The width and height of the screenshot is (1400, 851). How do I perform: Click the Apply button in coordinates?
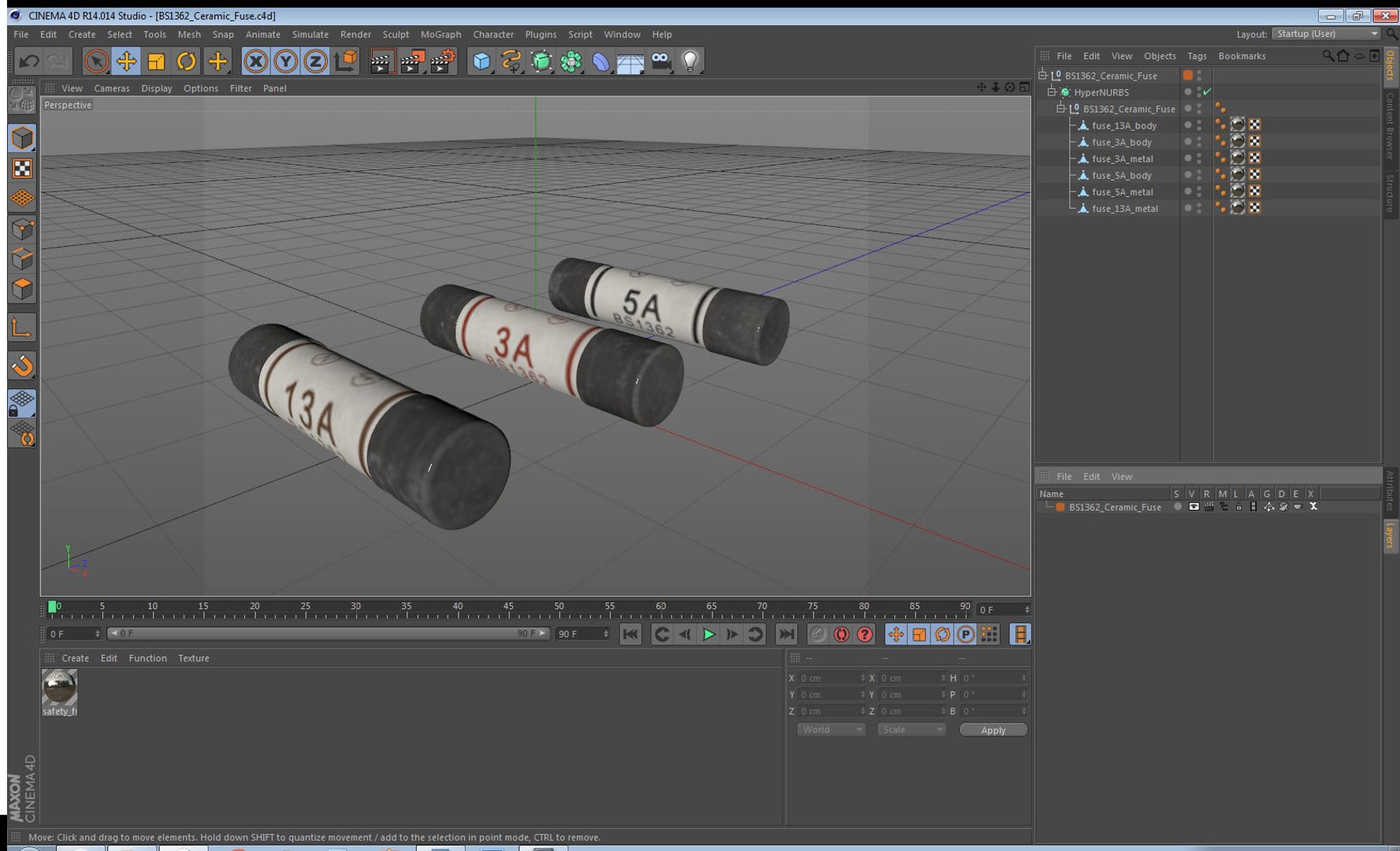click(993, 730)
